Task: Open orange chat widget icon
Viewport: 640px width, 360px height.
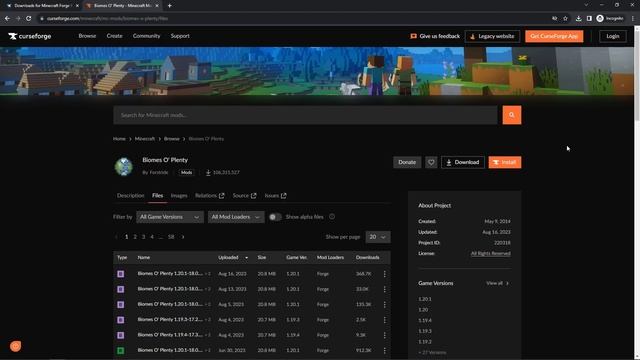Action: coord(16,346)
